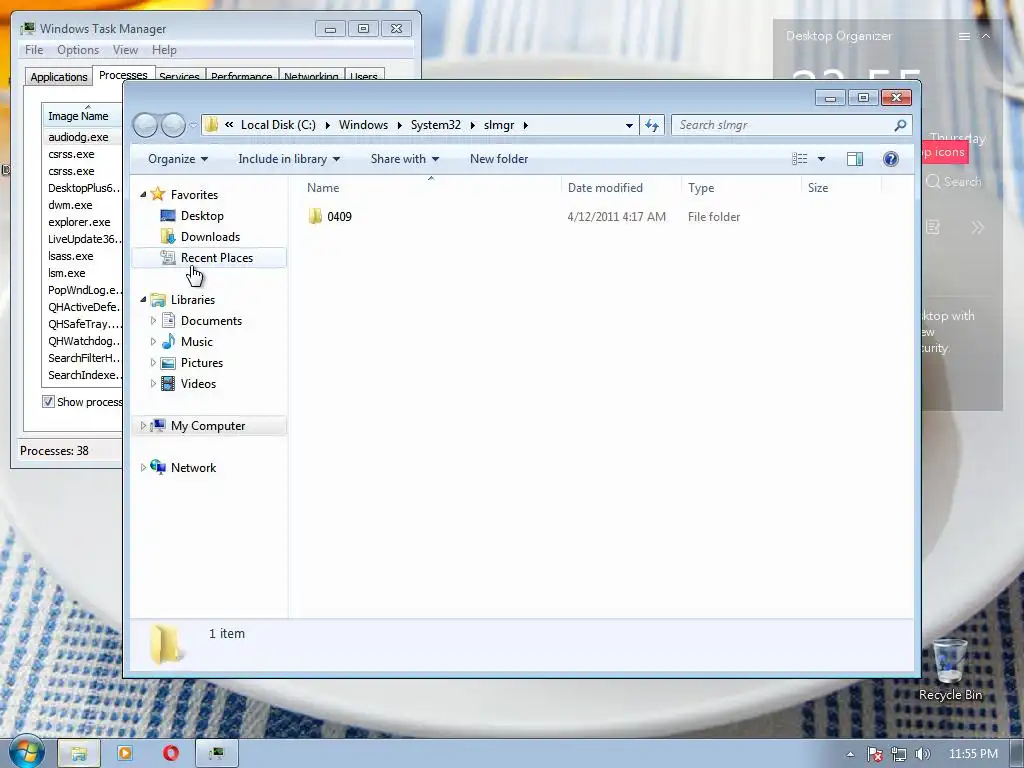The height and width of the screenshot is (768, 1024).
Task: Open the media player taskbar icon
Action: pos(125,753)
